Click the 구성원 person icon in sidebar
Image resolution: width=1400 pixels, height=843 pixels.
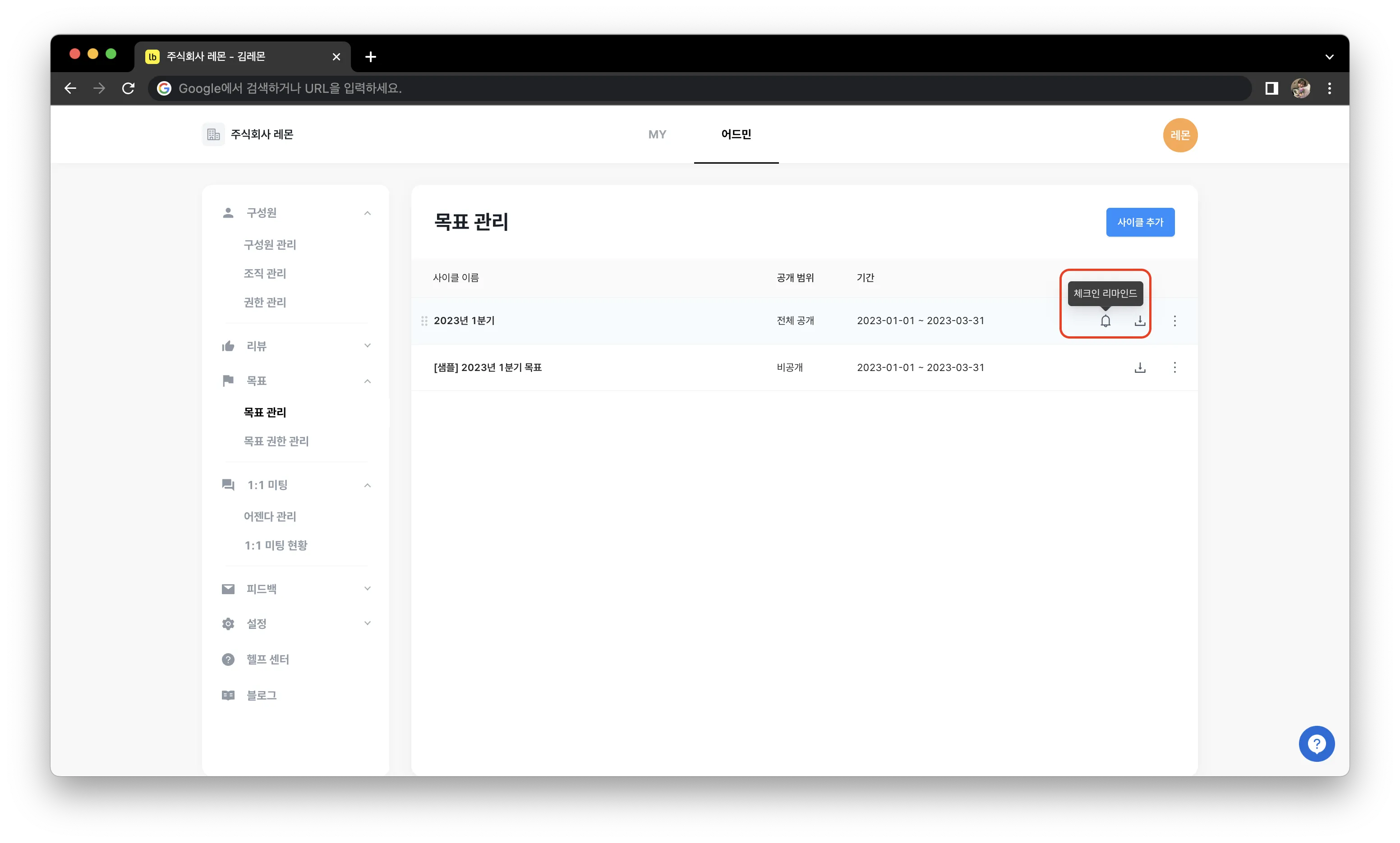point(228,212)
